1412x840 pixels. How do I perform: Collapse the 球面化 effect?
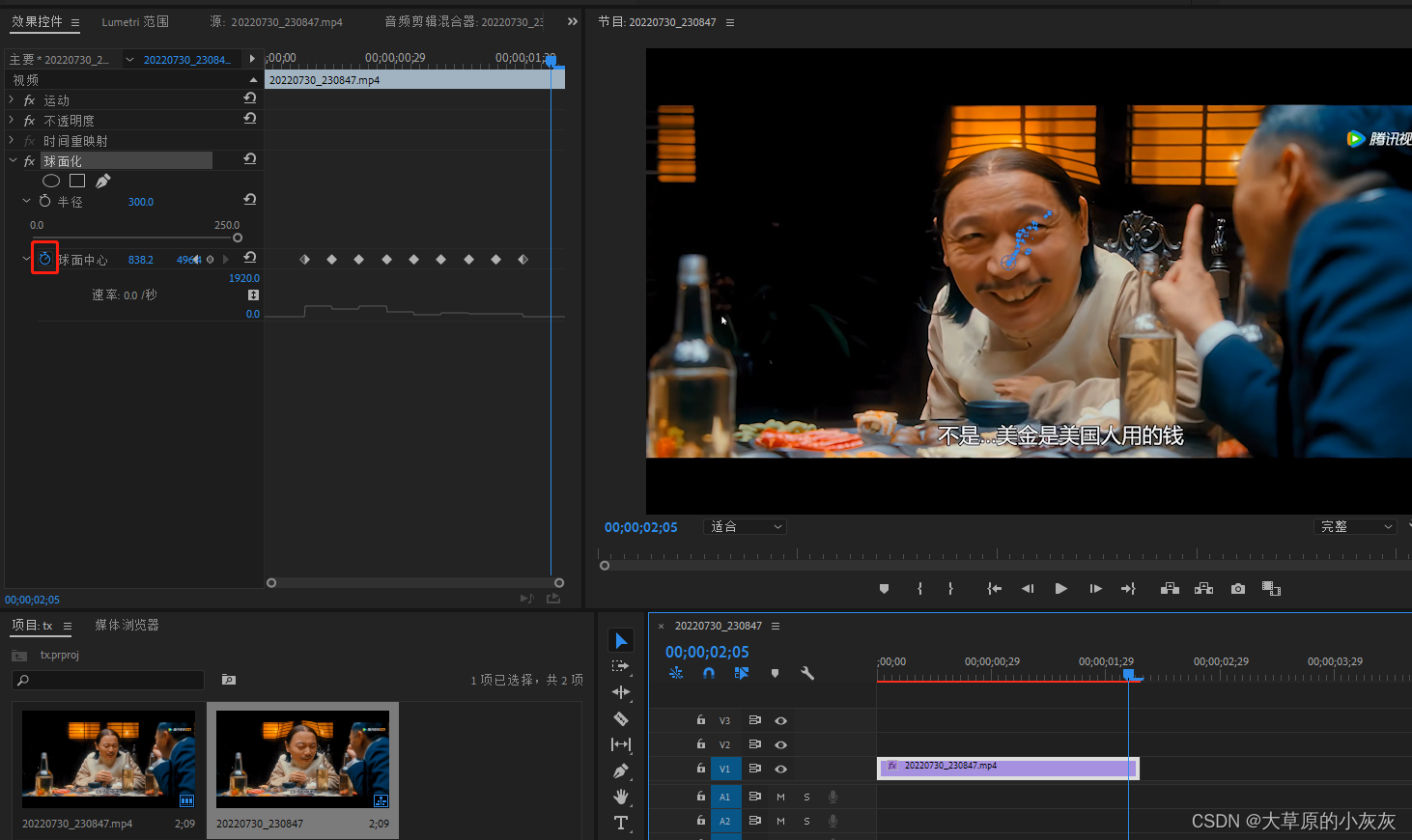pyautogui.click(x=13, y=160)
